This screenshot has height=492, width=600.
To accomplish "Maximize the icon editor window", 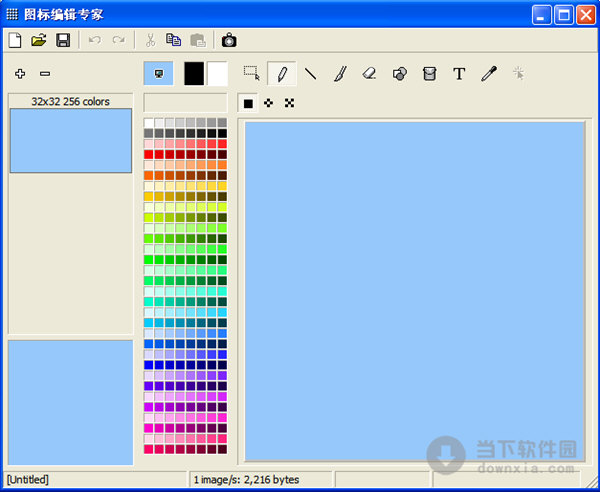I will pos(564,15).
